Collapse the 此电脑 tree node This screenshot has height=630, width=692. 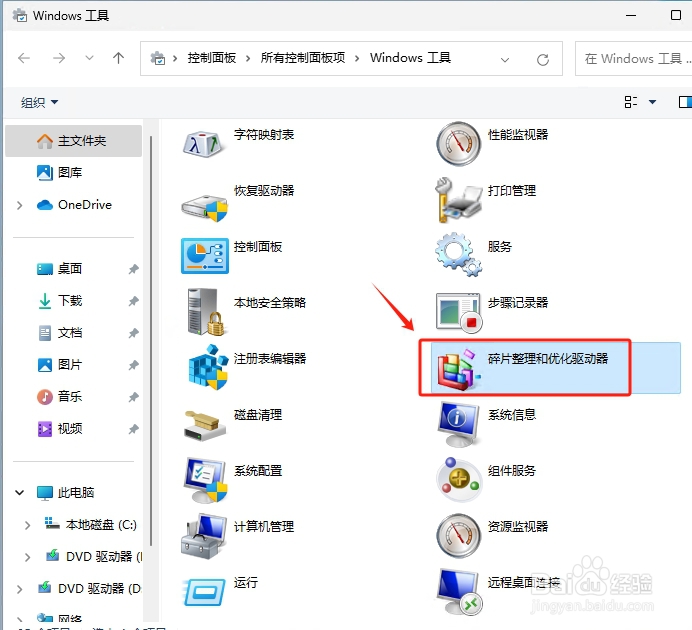tap(19, 492)
